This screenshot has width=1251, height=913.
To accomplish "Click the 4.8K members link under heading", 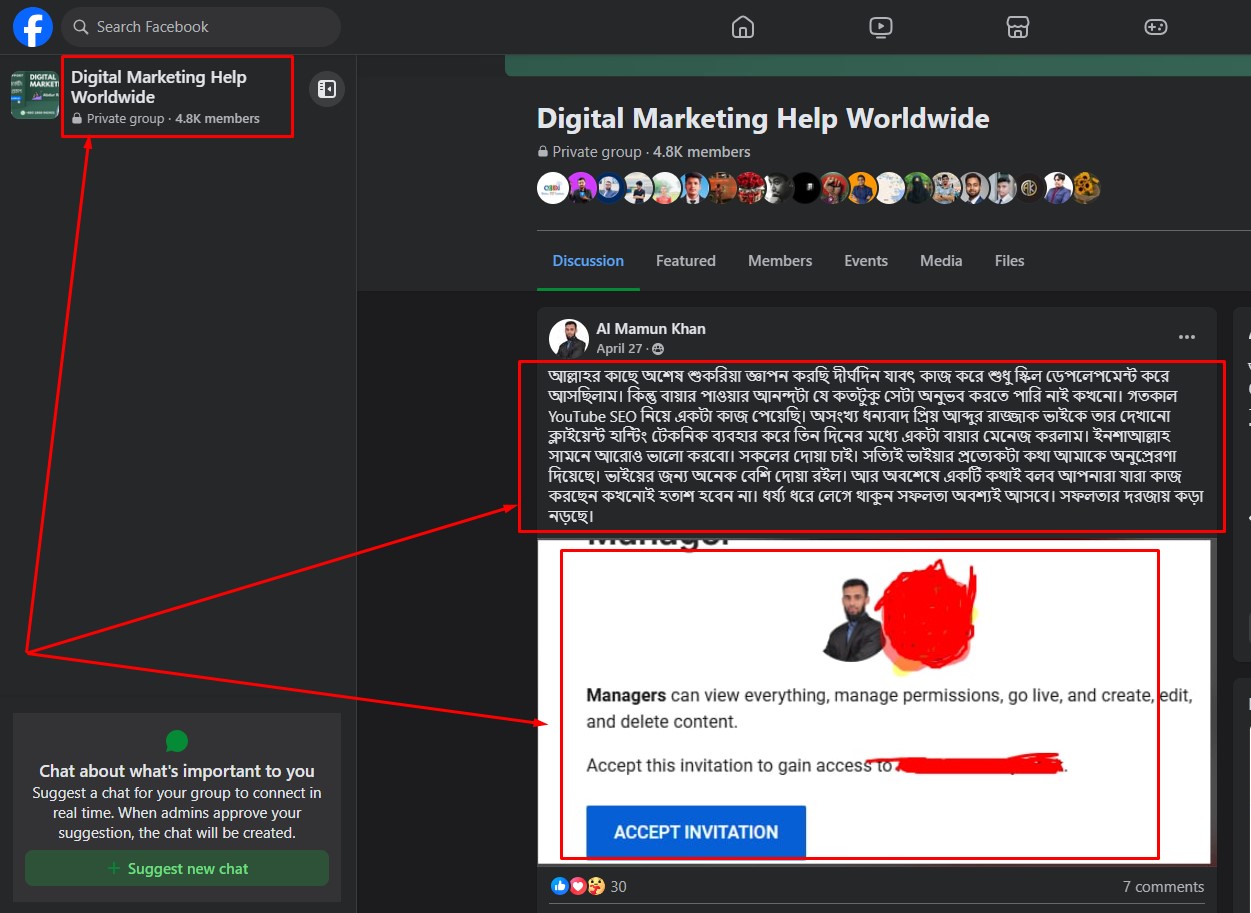I will coord(701,152).
